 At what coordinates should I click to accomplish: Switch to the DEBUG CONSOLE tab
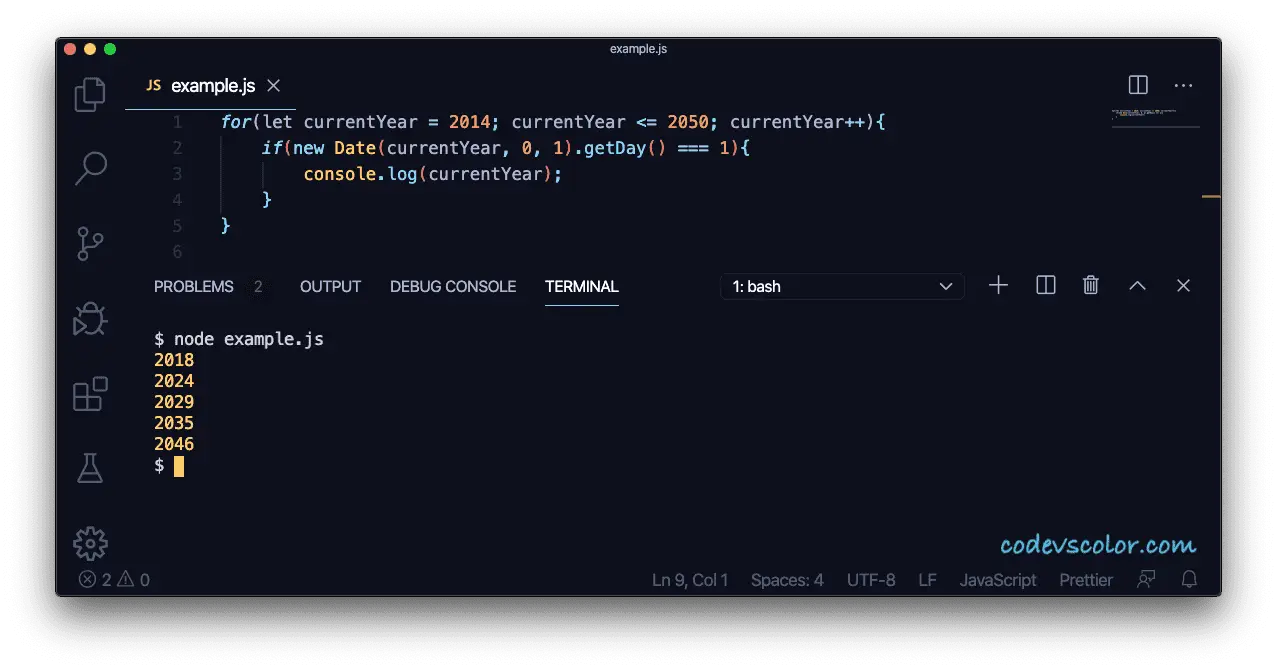tap(453, 287)
